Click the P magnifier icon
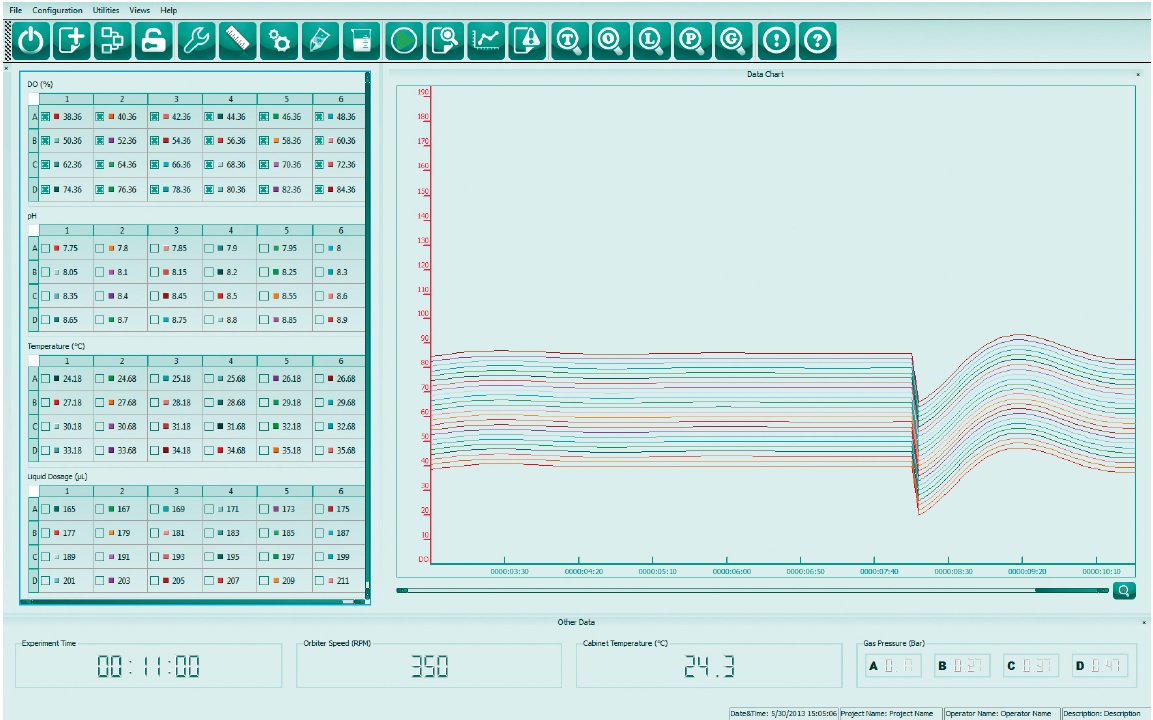The height and width of the screenshot is (720, 1153). 693,40
